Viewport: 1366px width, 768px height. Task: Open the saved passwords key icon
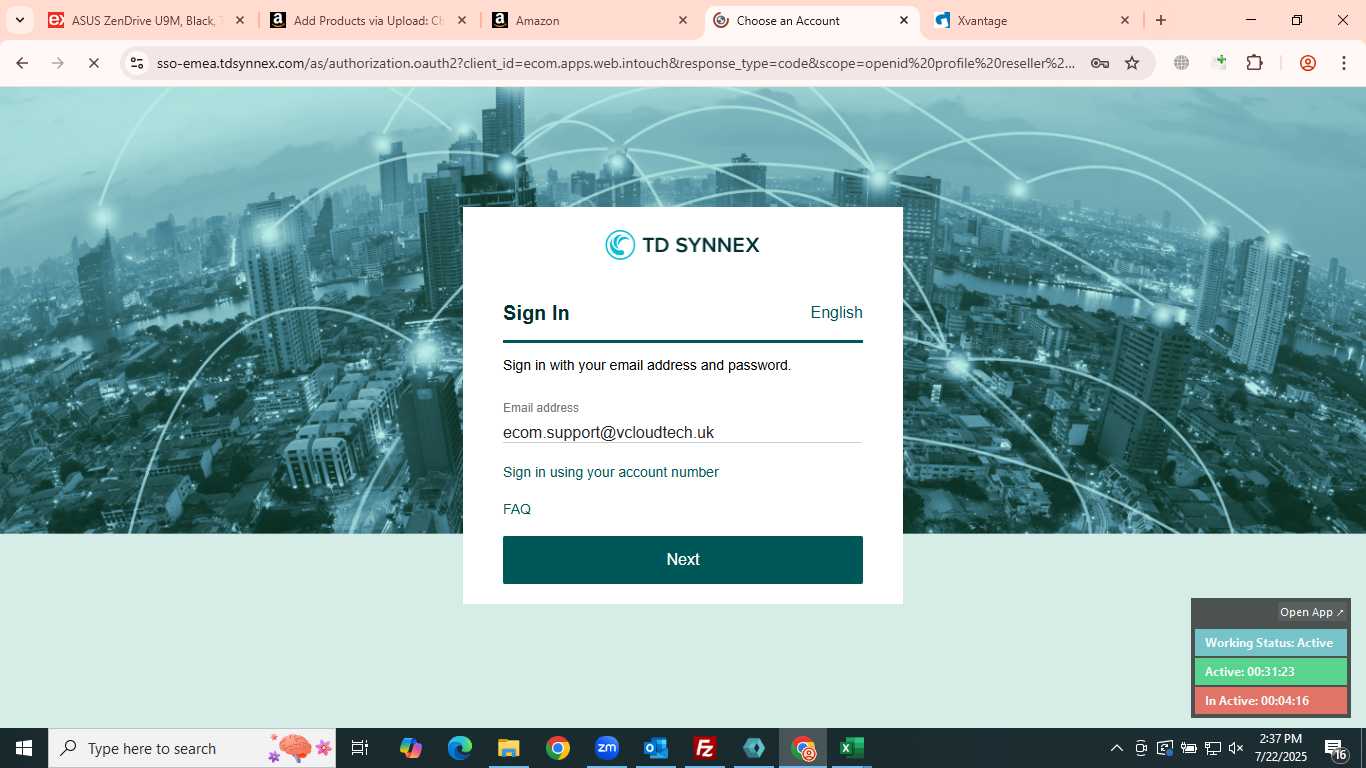click(x=1100, y=63)
